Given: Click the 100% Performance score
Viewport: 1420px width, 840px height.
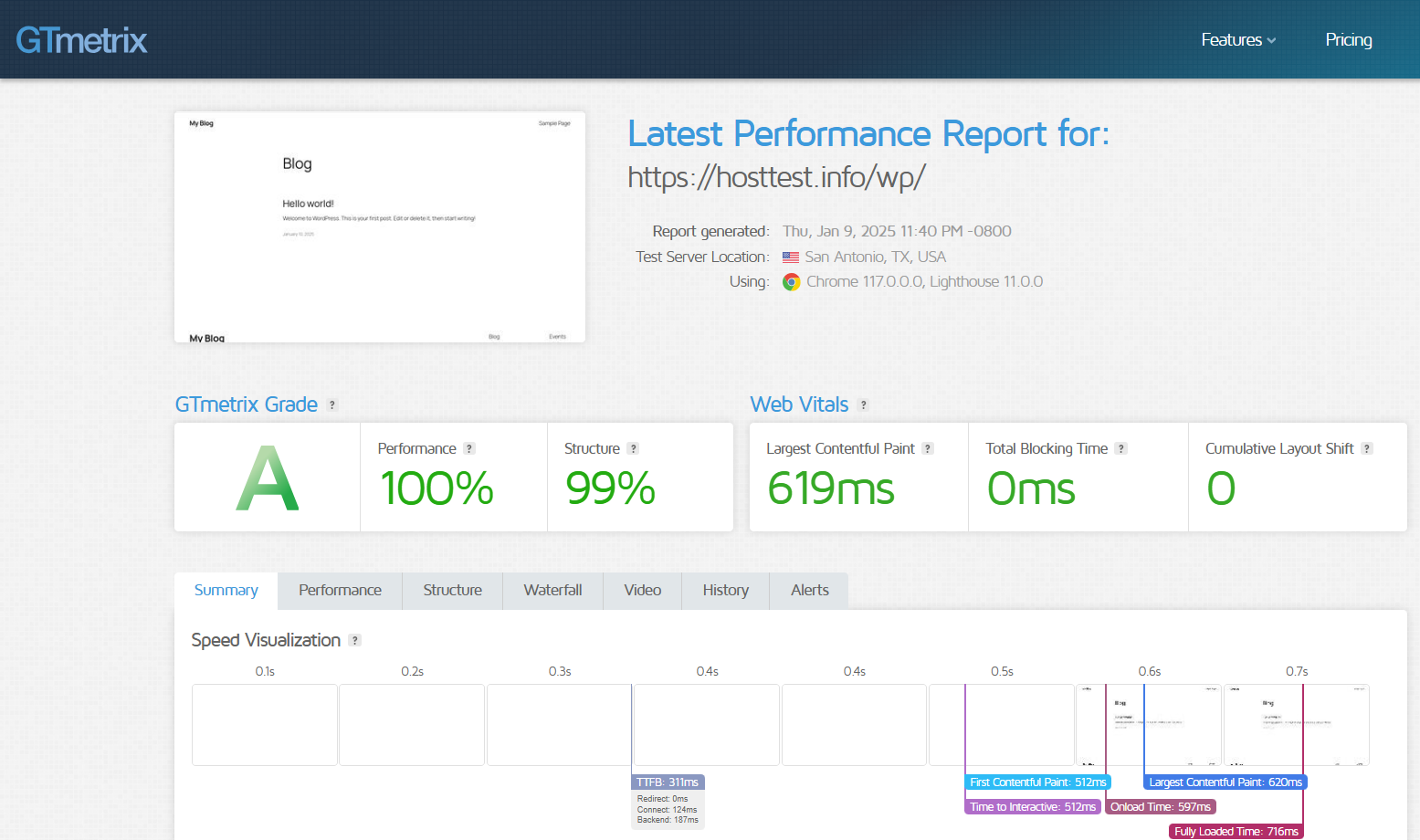Looking at the screenshot, I should [x=437, y=488].
